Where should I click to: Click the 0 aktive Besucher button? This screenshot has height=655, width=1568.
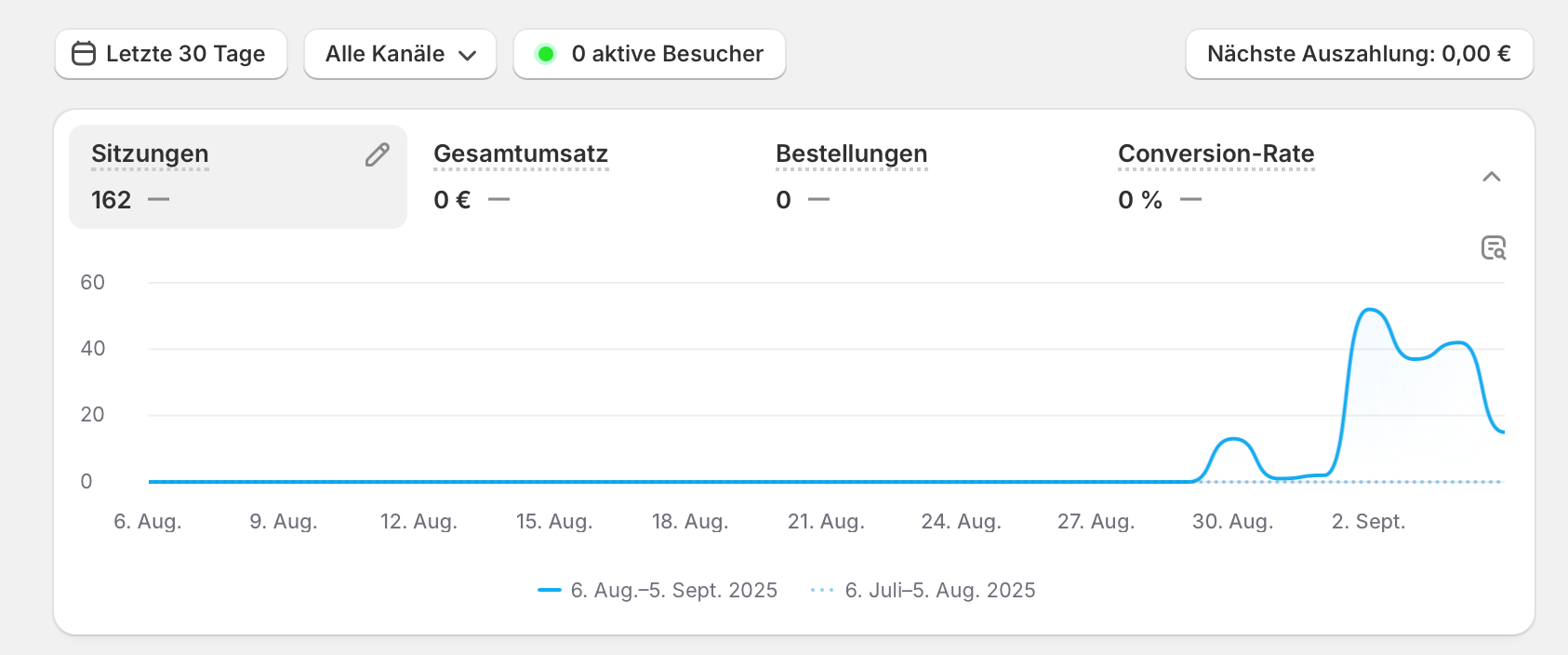coord(649,54)
